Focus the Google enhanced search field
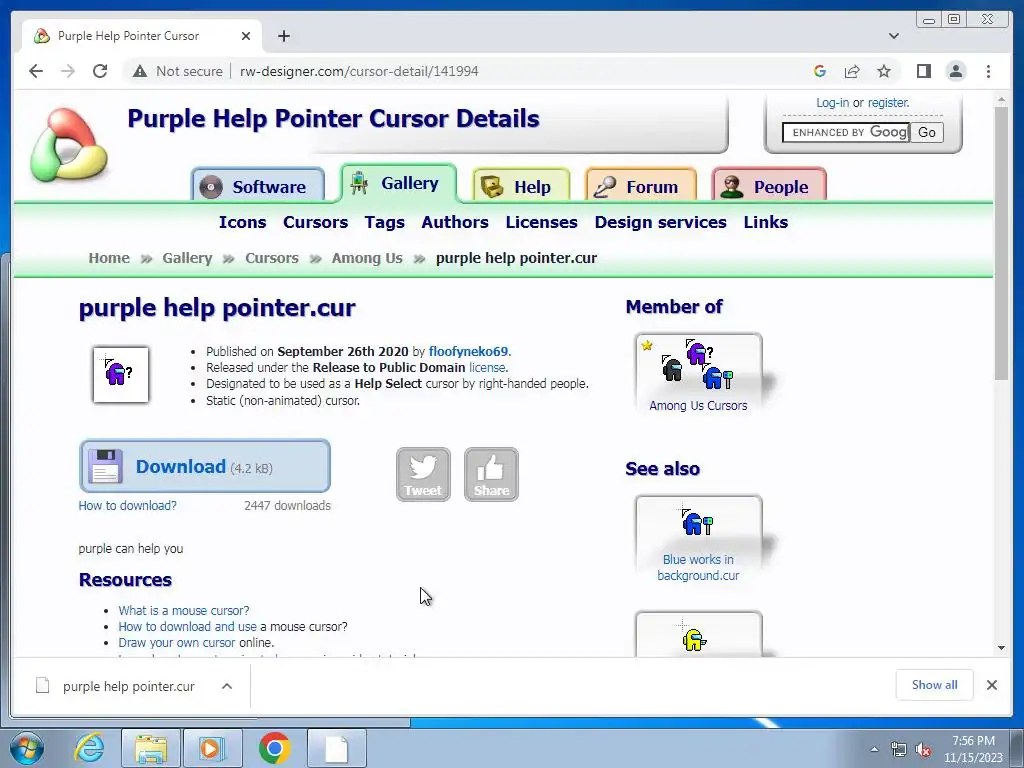 coord(846,133)
